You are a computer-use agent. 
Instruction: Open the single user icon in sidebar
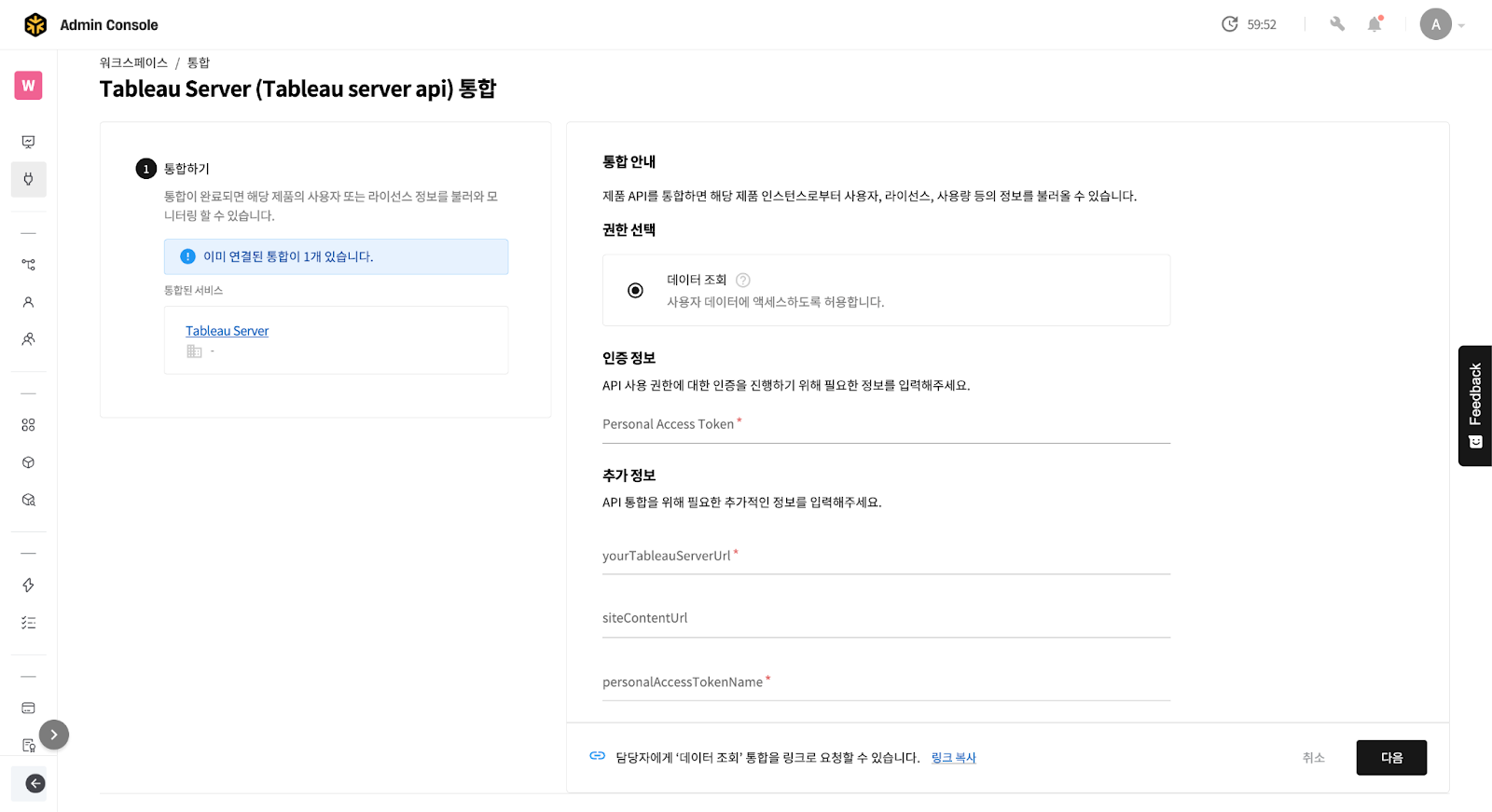point(28,302)
